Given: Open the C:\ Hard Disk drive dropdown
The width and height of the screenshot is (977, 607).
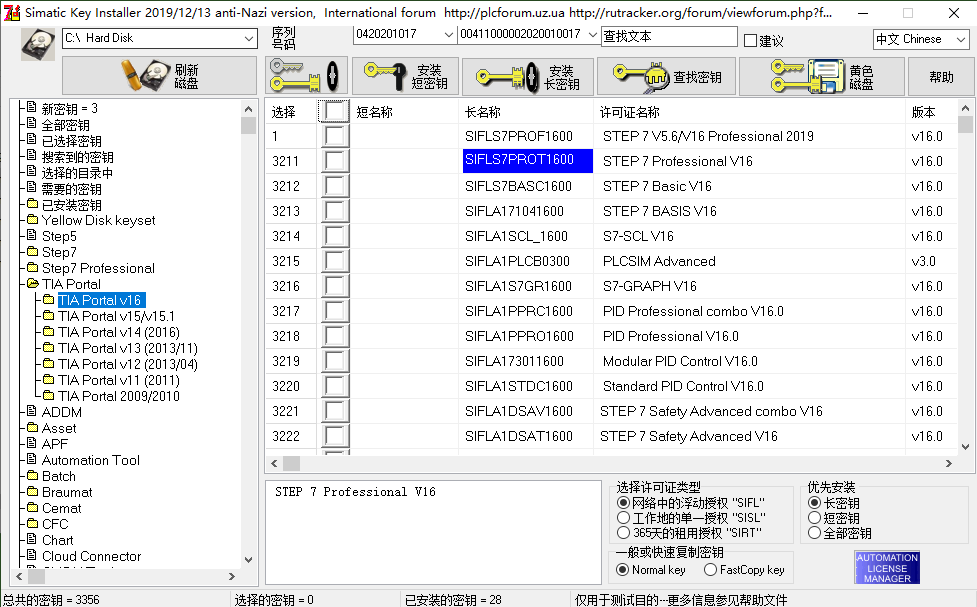Looking at the screenshot, I should pos(249,39).
